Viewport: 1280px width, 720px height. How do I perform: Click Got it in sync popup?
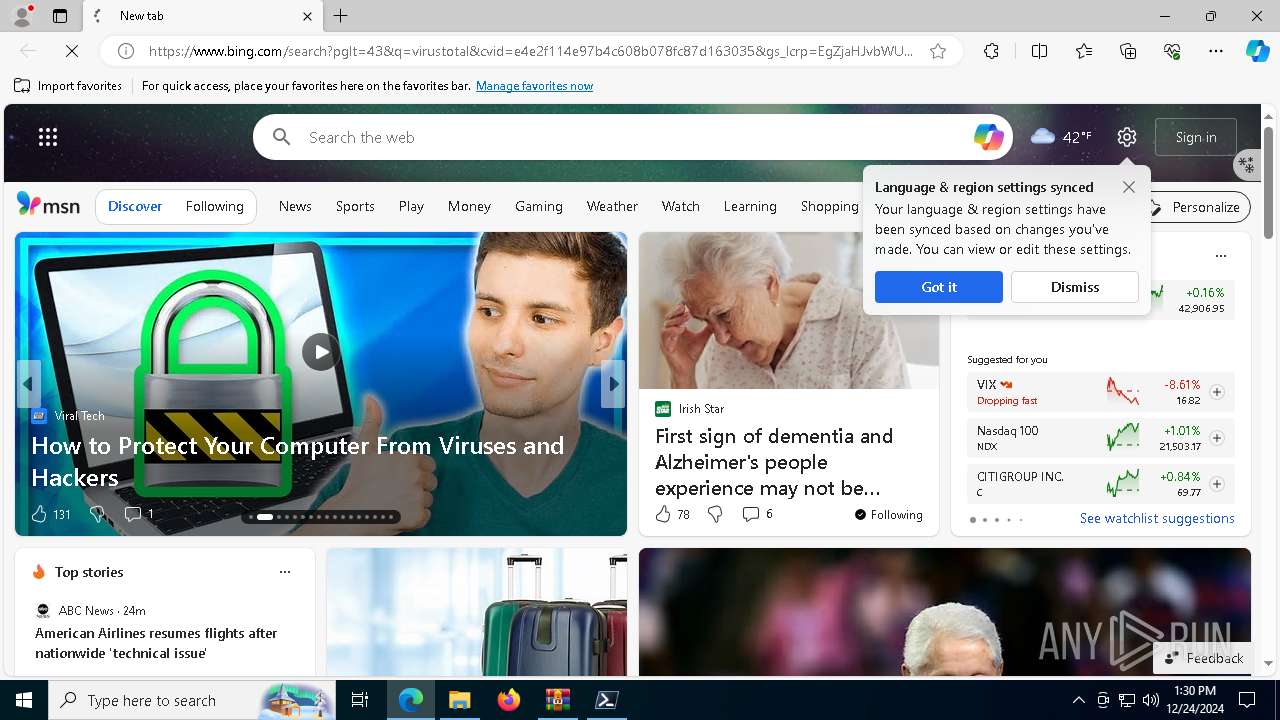point(939,287)
